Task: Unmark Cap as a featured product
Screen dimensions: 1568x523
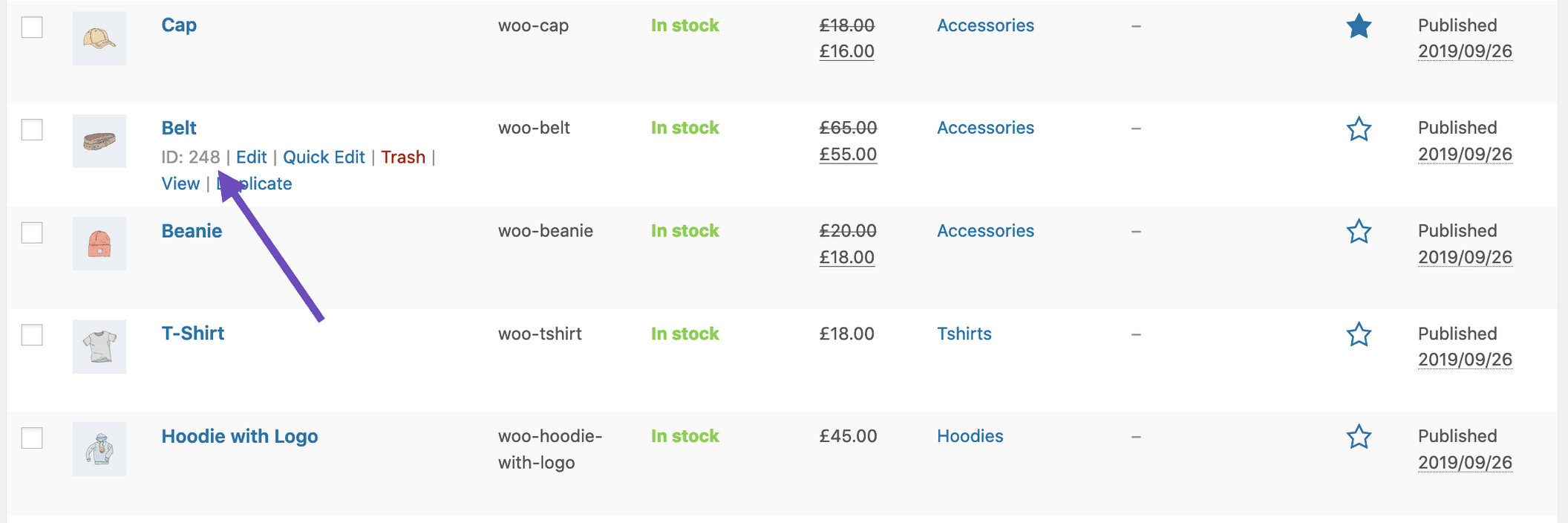Action: point(1359,27)
